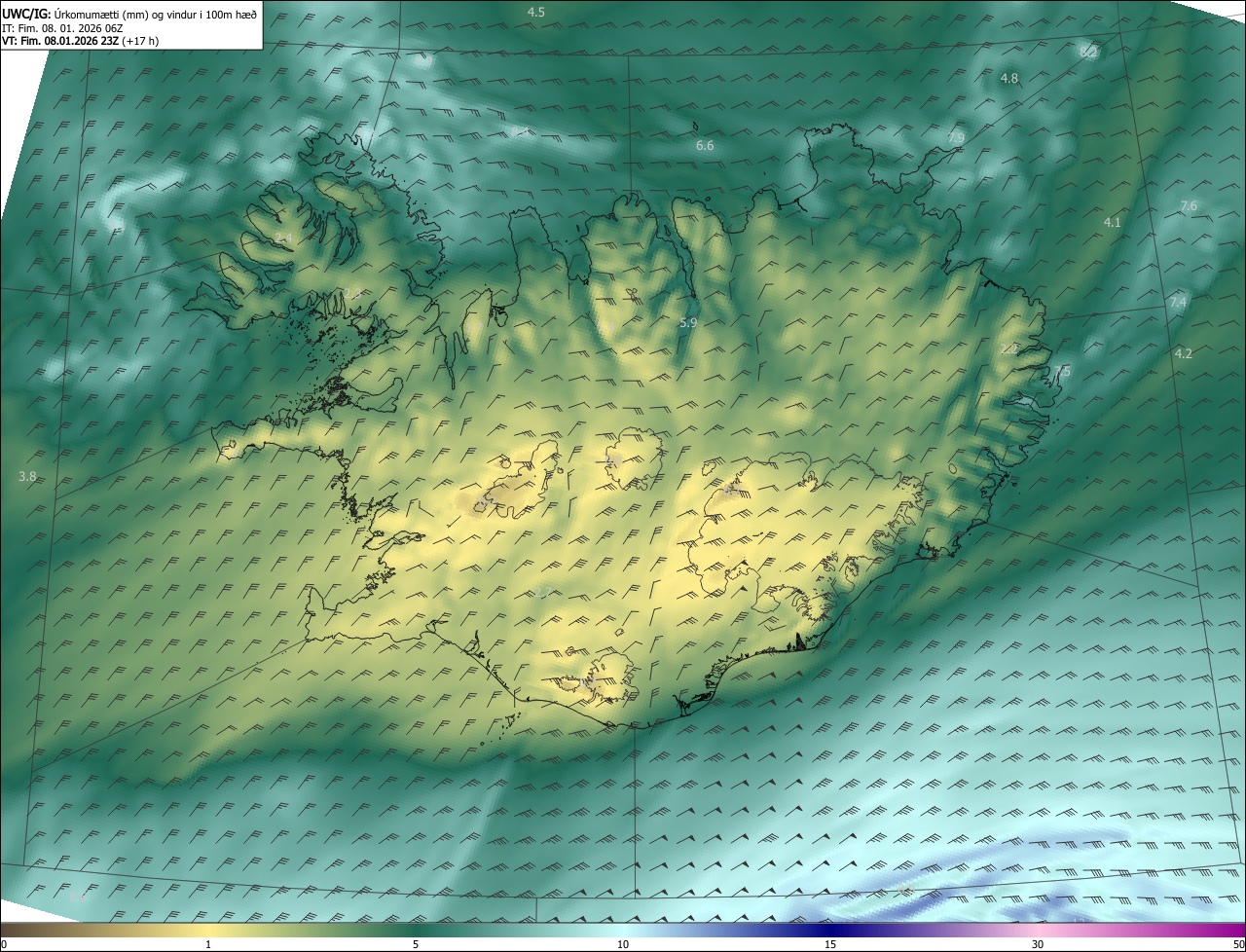Click the 4.1 value label

point(1112,222)
